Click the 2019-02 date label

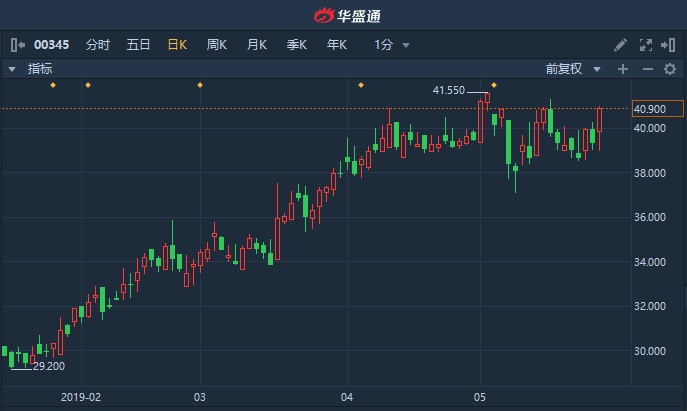point(81,397)
